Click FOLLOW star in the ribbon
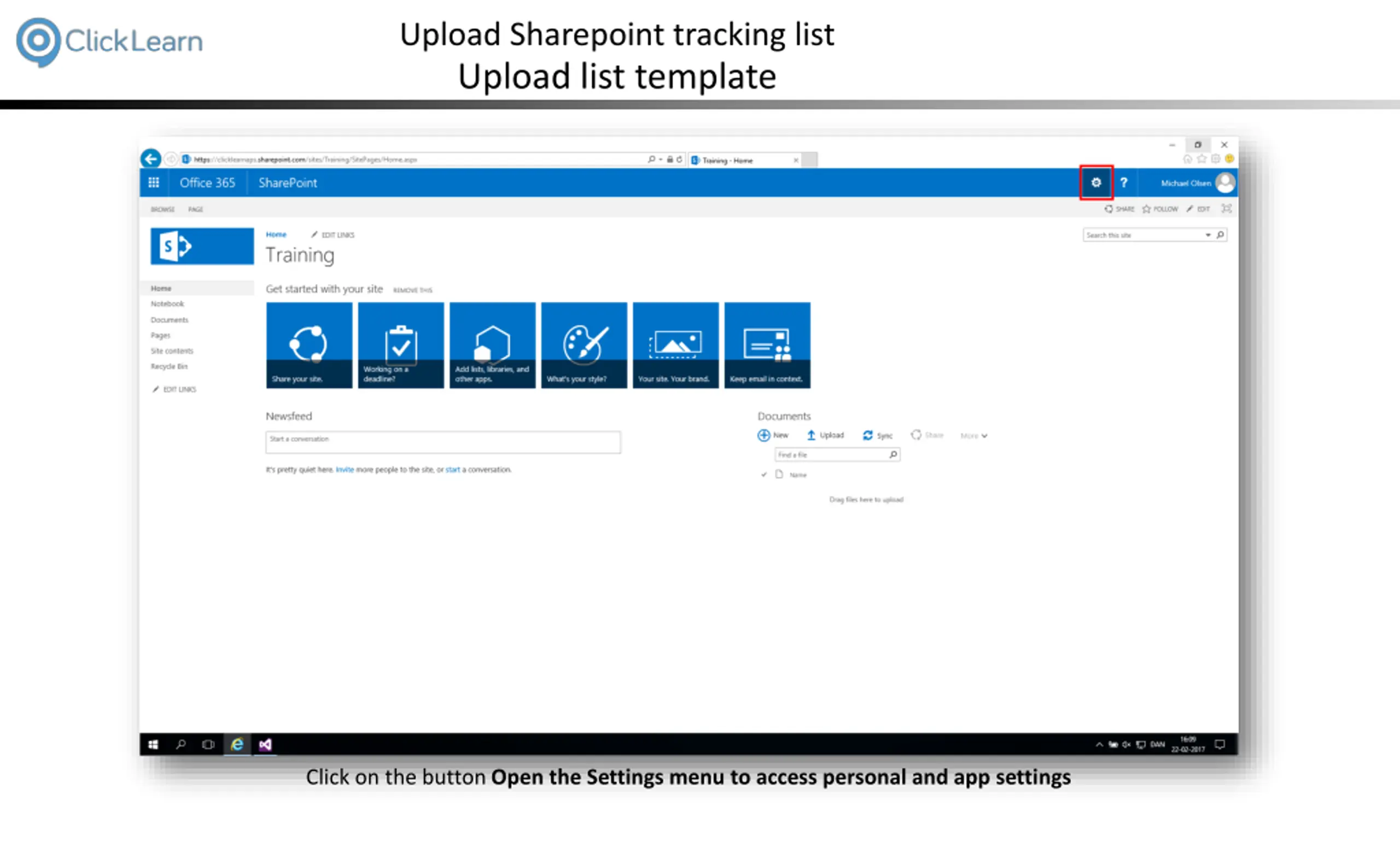Image resolution: width=1400 pixels, height=849 pixels. [1160, 209]
